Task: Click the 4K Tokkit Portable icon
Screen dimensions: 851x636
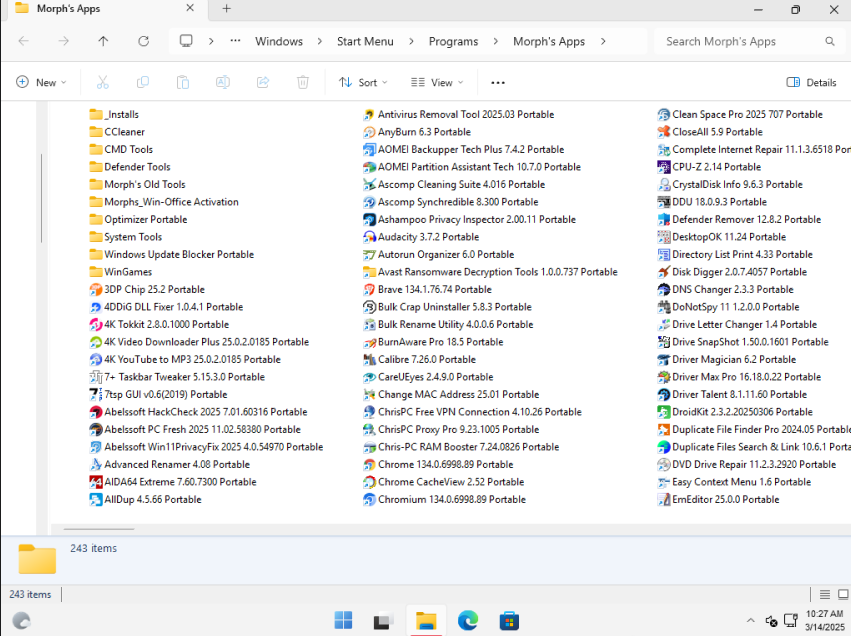Action: [96, 325]
